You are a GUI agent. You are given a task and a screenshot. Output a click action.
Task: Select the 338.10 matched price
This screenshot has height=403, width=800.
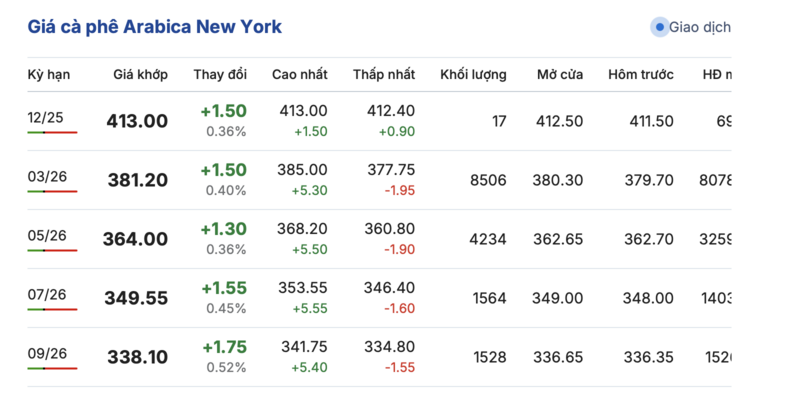(x=137, y=358)
